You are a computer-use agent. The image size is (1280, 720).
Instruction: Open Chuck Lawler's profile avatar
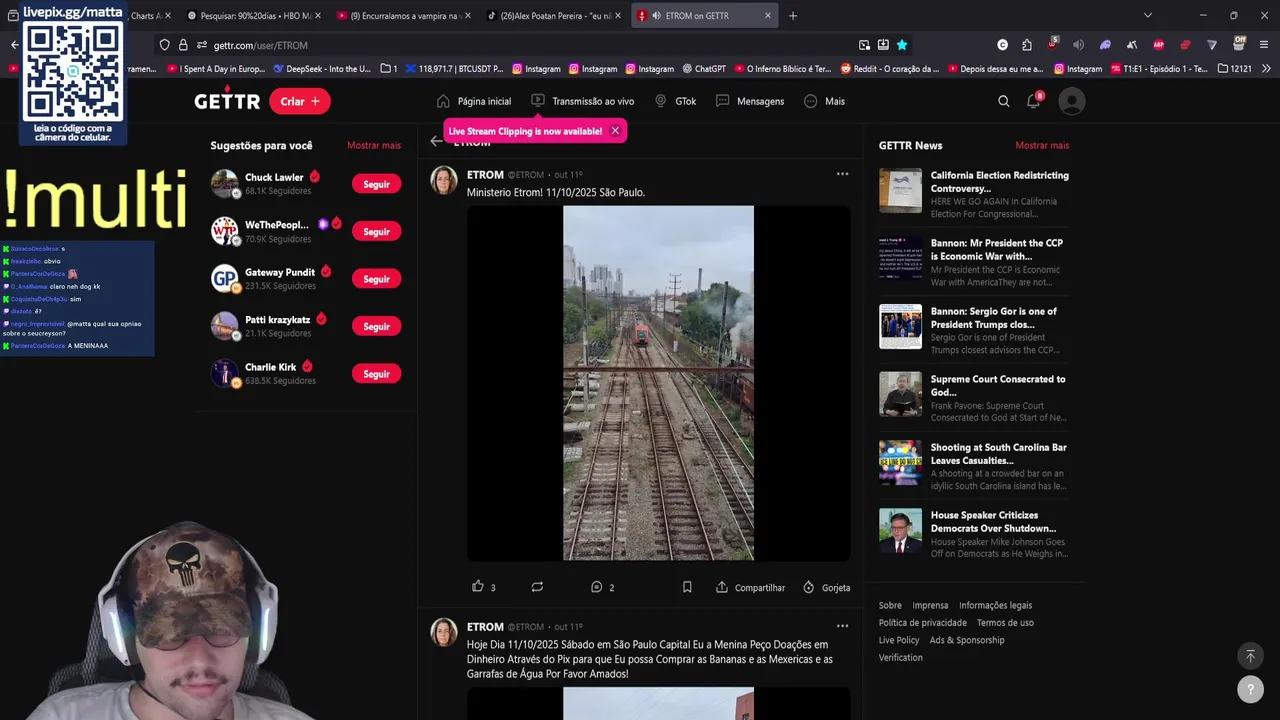pos(225,184)
